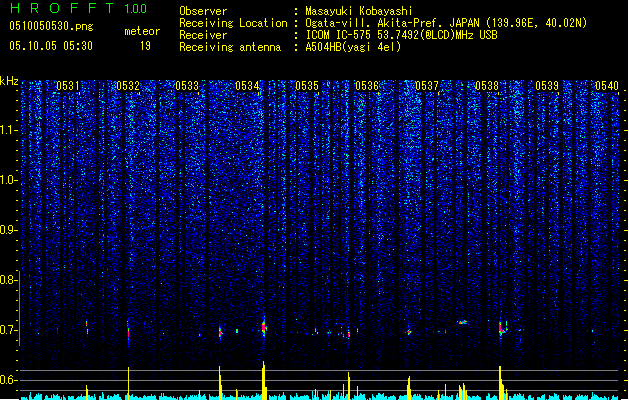Screen dimensions: 629x400
Task: Click the meteor echo just after 0538
Action: coord(502,329)
